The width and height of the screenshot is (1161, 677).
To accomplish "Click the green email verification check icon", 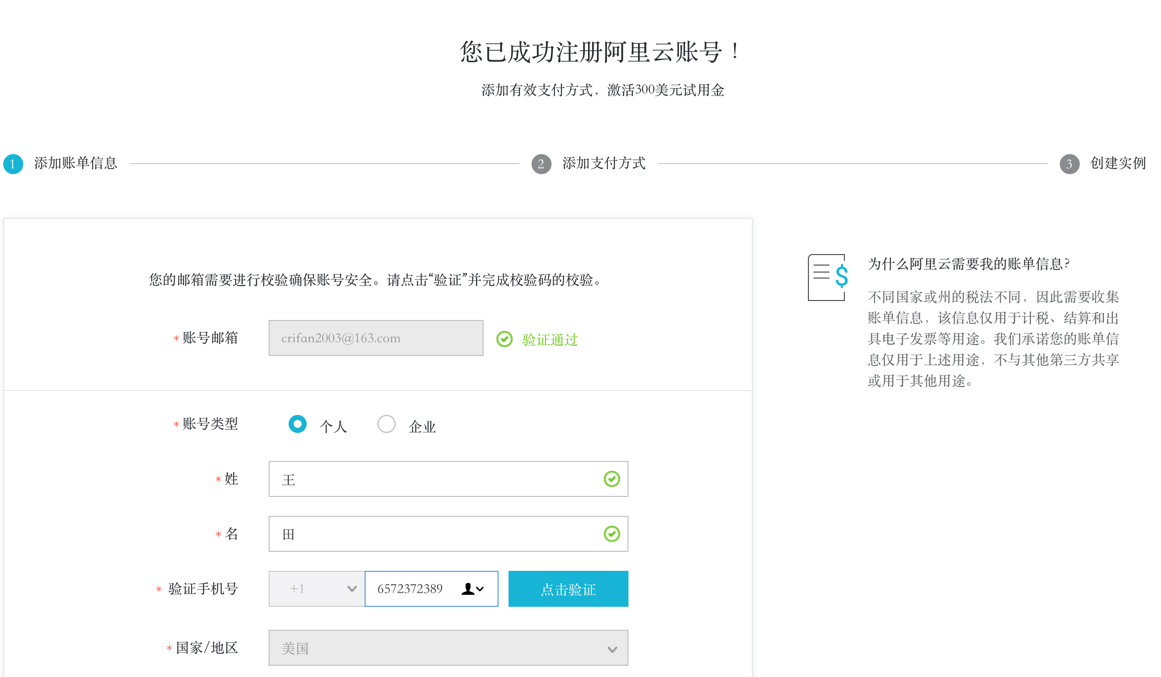I will pyautogui.click(x=505, y=339).
